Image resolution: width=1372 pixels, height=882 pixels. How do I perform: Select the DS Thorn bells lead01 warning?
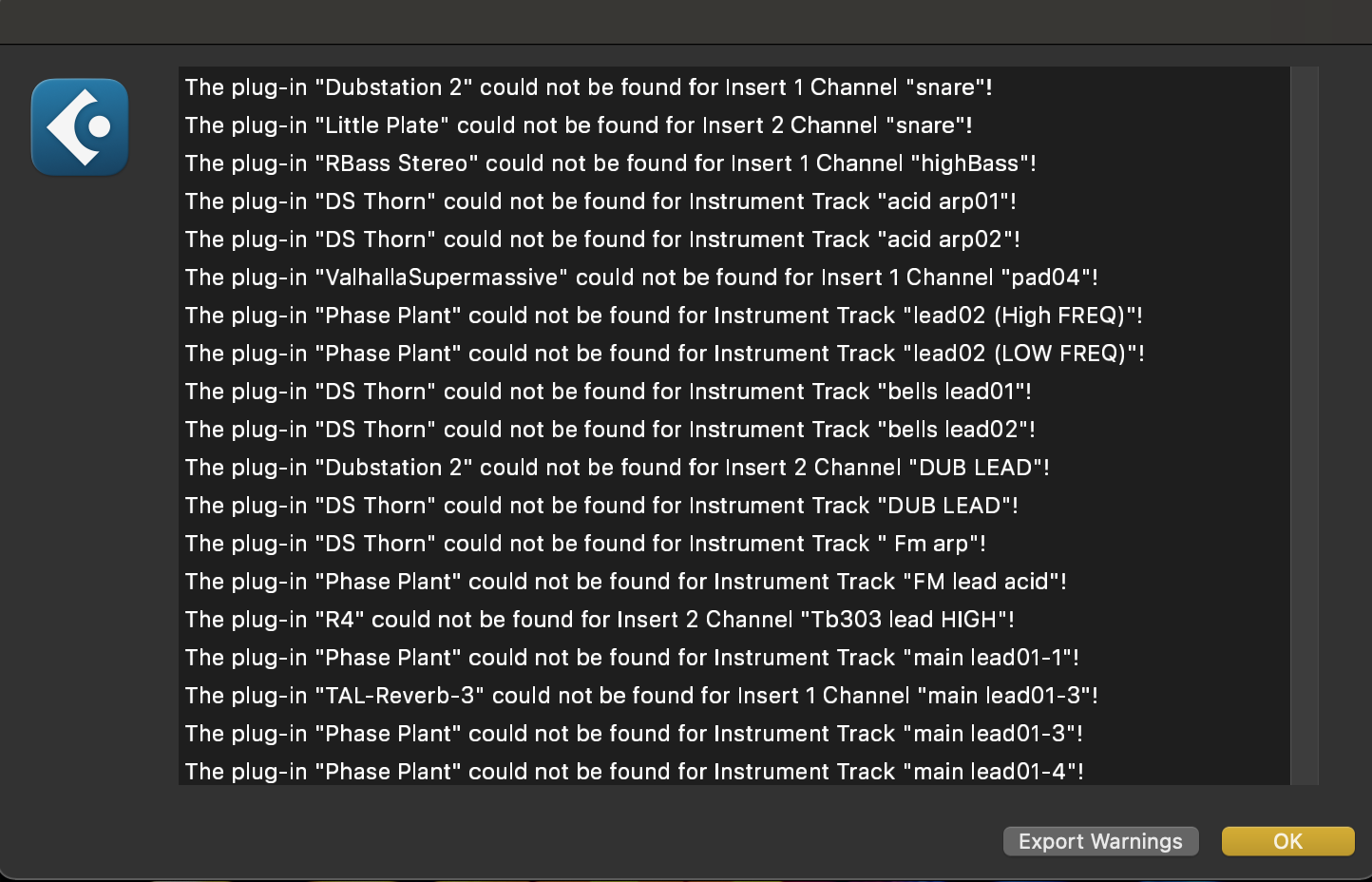click(x=608, y=392)
